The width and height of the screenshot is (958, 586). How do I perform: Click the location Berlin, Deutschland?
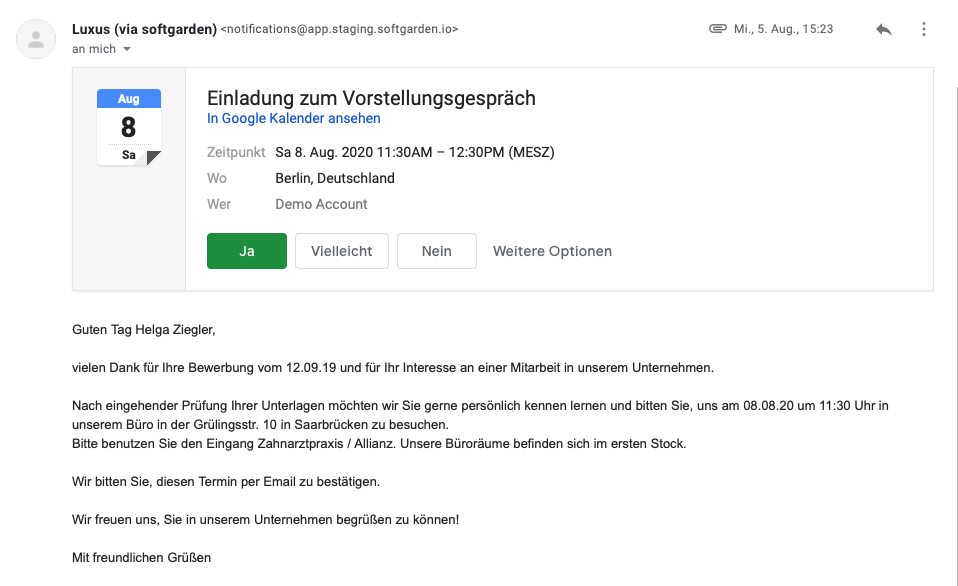(335, 178)
